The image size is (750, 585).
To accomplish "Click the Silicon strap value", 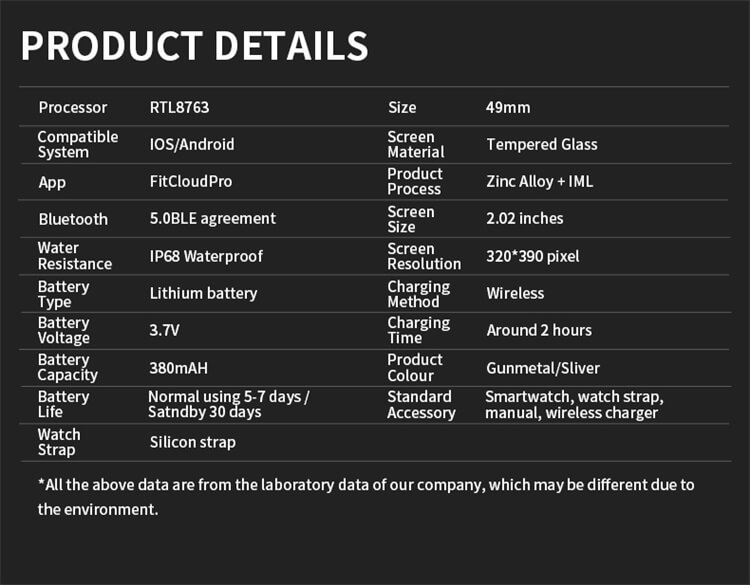I will click(193, 442).
